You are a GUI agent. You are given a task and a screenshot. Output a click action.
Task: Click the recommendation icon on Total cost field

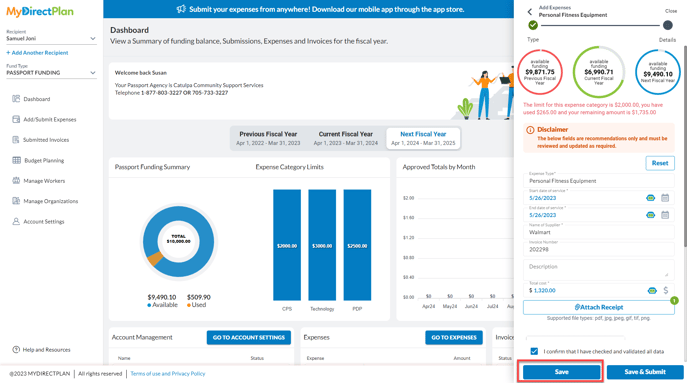tap(652, 291)
